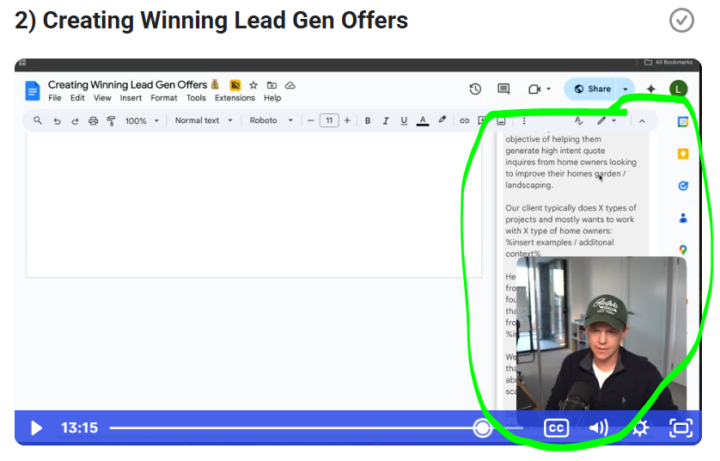This screenshot has width=720, height=461.
Task: Open Google Maps side panel icon
Action: pyautogui.click(x=683, y=250)
